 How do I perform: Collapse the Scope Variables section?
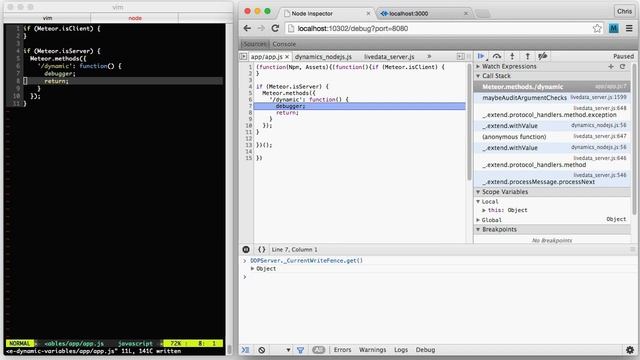pos(478,192)
